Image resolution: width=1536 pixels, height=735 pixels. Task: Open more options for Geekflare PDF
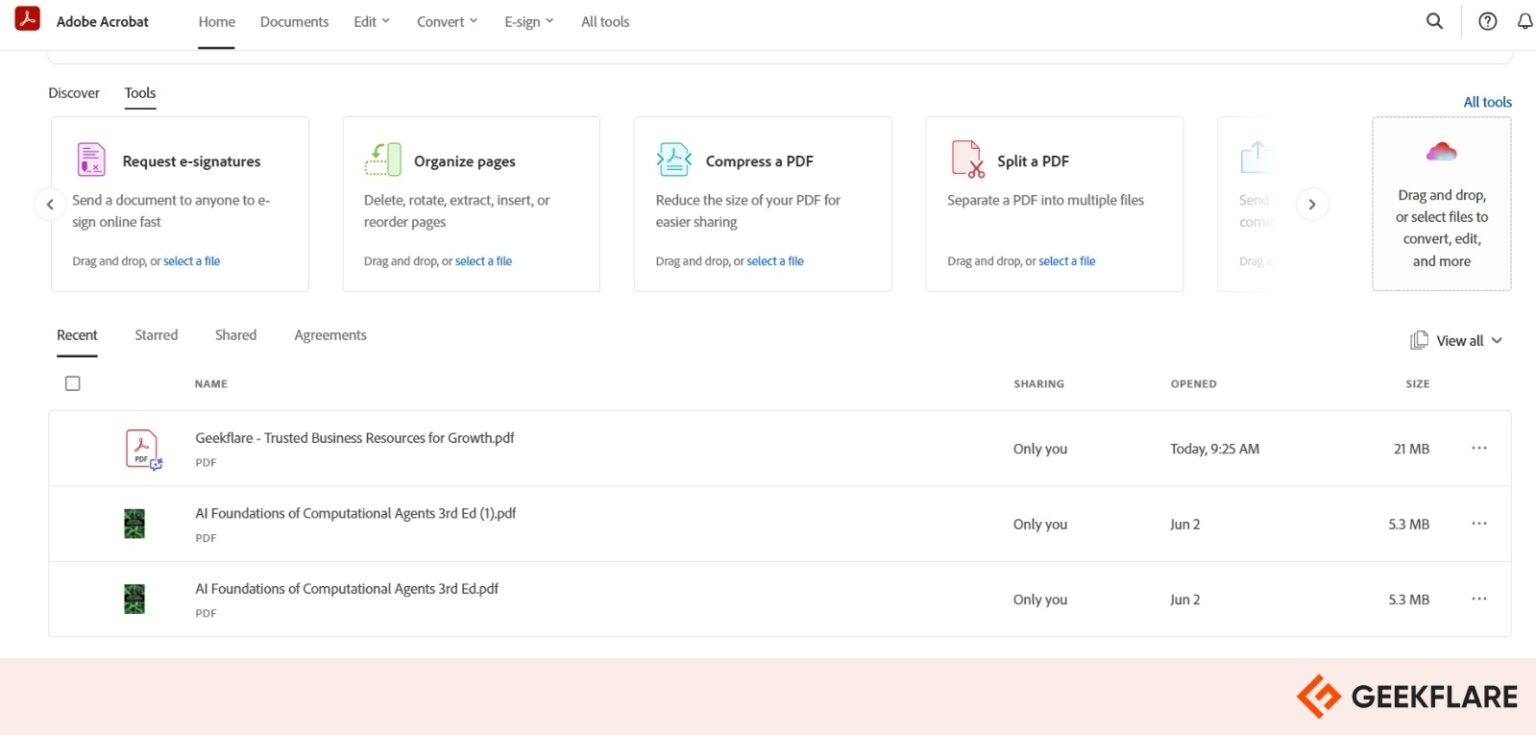1479,448
